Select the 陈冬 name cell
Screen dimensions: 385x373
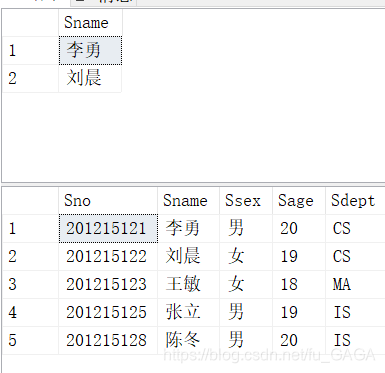click(x=188, y=340)
